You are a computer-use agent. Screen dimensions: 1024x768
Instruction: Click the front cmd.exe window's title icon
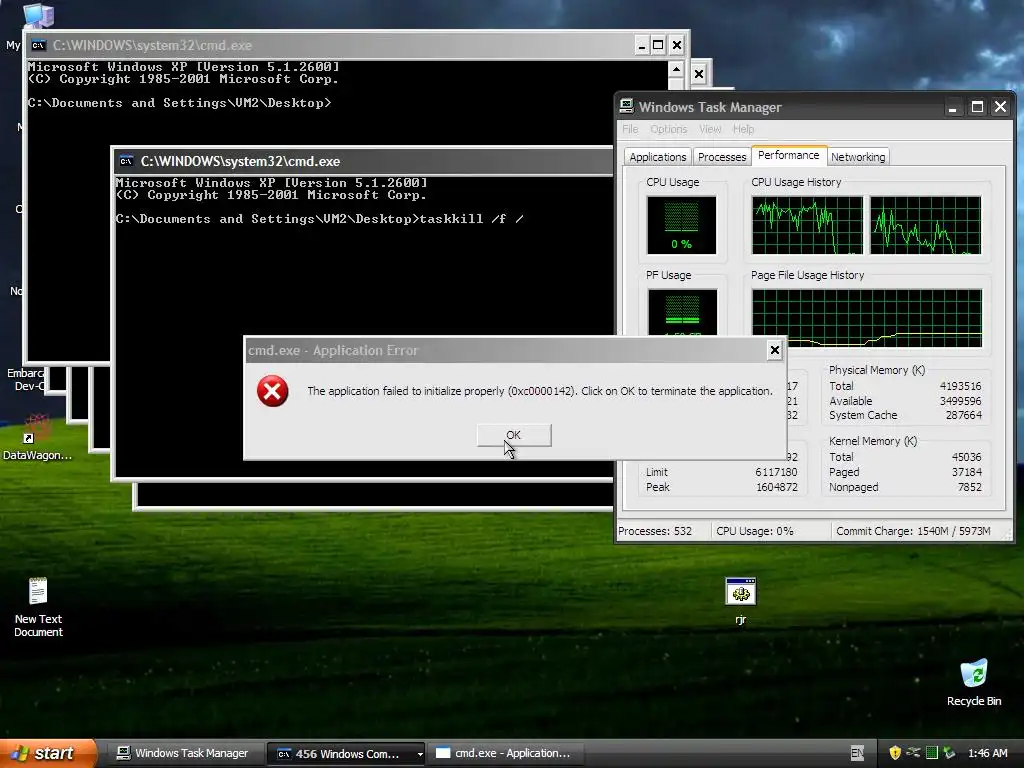click(x=127, y=161)
